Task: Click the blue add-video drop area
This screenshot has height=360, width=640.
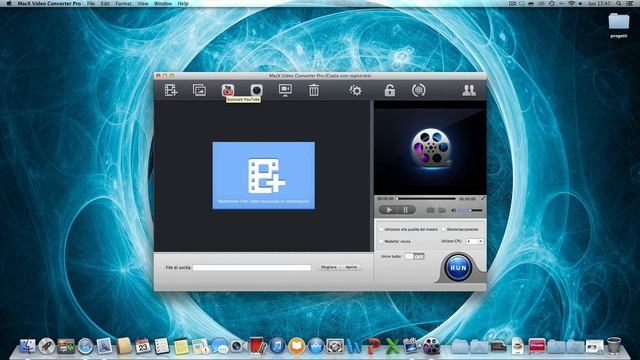Action: pos(263,176)
